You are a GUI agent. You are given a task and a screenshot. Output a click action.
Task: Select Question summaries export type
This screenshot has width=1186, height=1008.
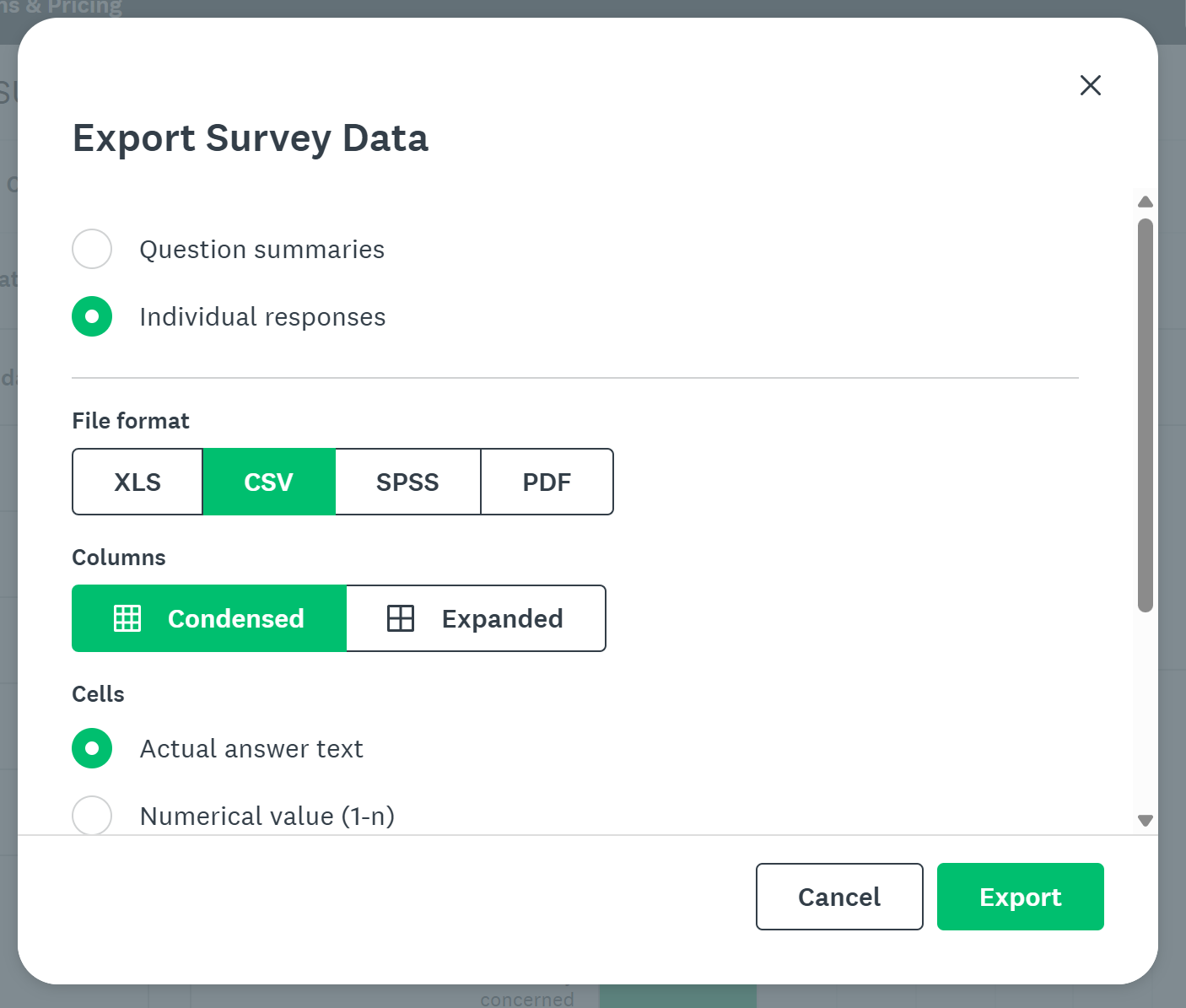point(92,249)
